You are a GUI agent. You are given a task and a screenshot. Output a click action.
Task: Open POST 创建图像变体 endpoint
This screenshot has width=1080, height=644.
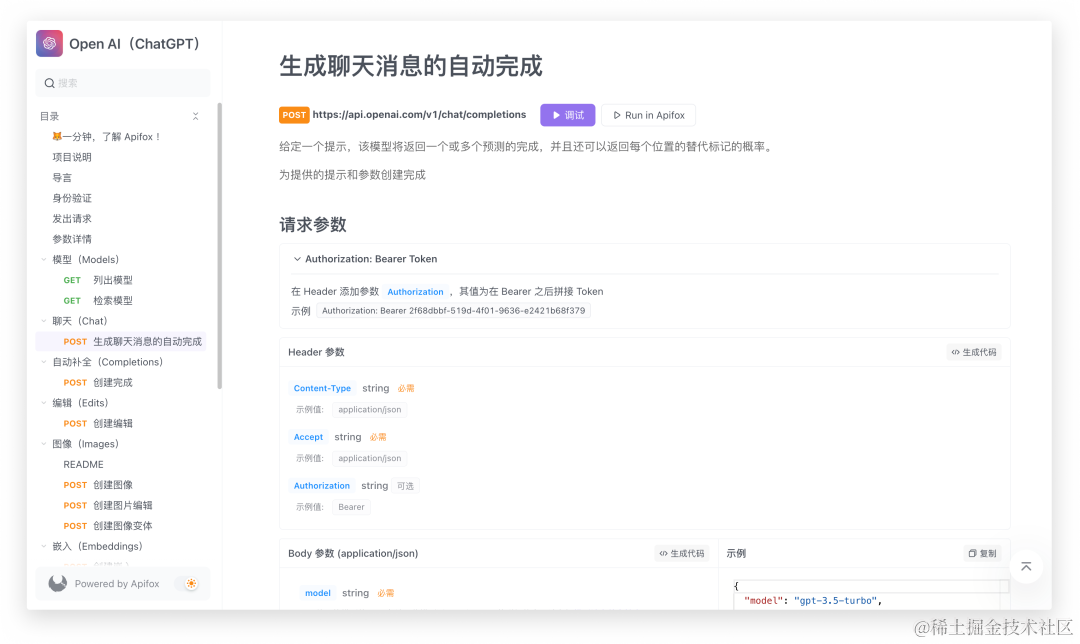coord(122,526)
